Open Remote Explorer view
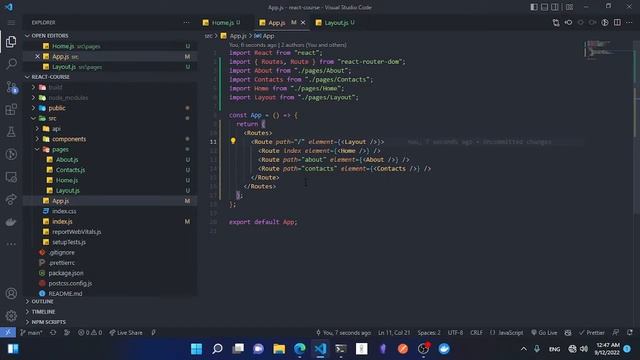640x360 pixels. (x=11, y=177)
